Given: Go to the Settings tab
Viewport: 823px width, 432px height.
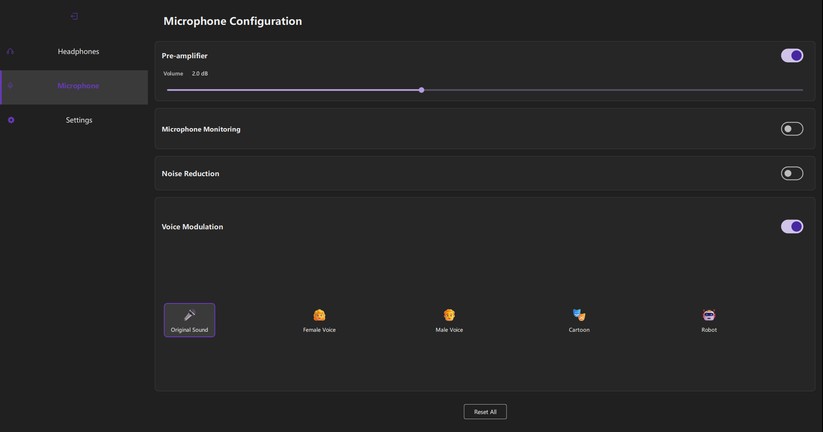Looking at the screenshot, I should 74,120.
